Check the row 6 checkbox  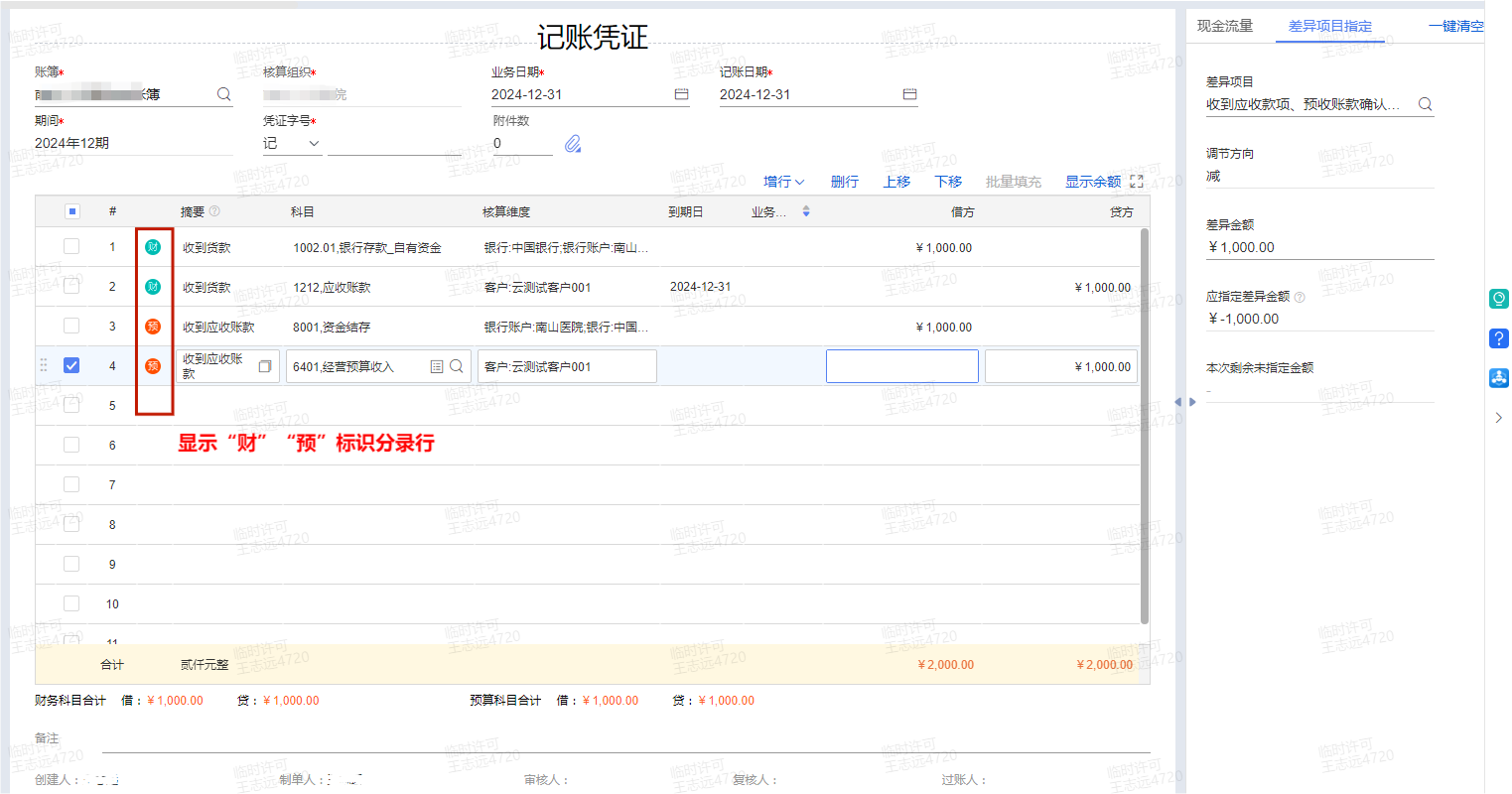(x=71, y=445)
